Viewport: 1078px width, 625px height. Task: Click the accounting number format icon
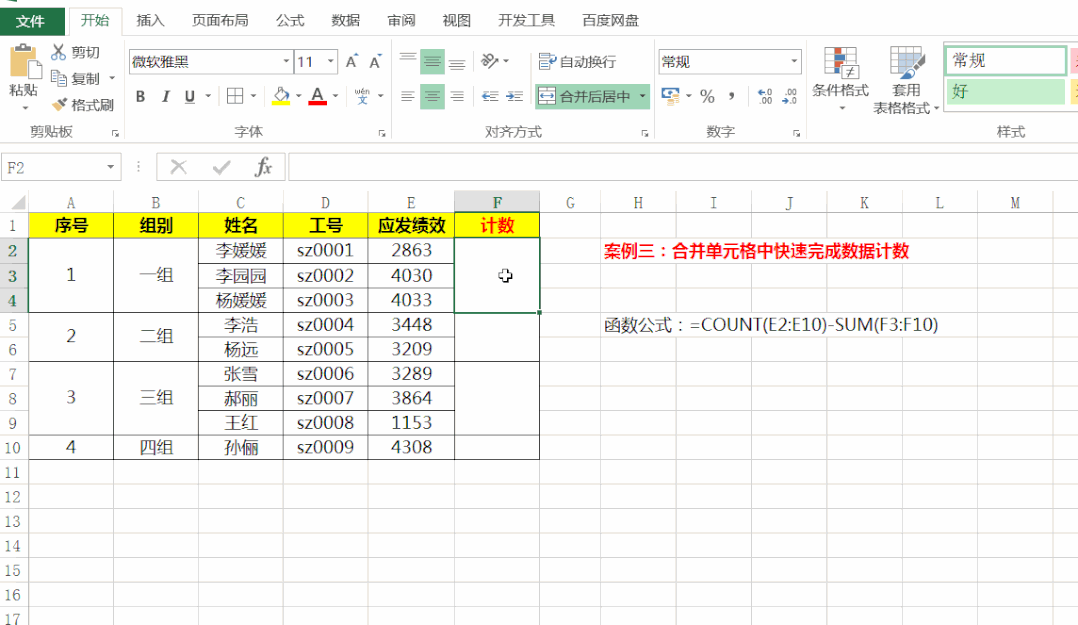click(670, 96)
